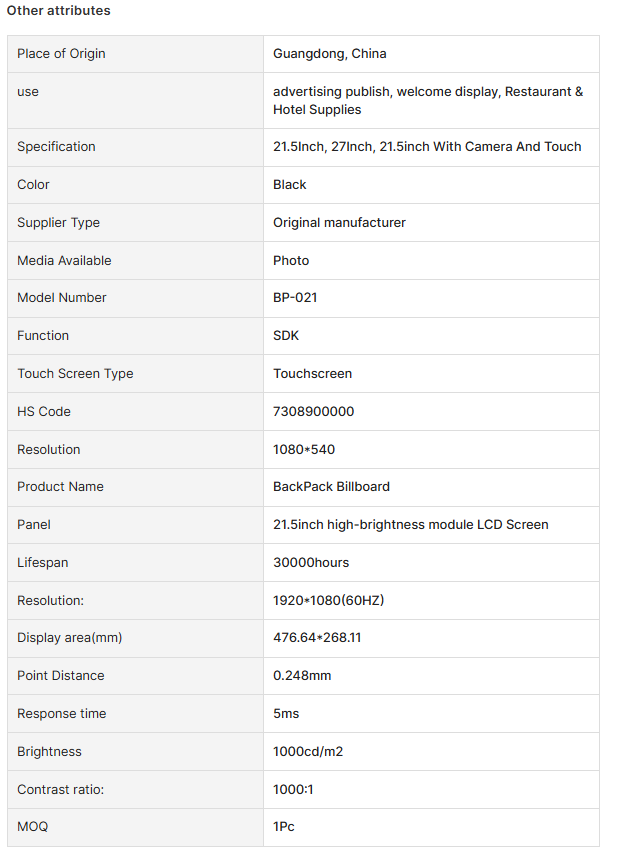Click the 30000hours lifespan value
Screen dimensions: 625x855
point(311,563)
